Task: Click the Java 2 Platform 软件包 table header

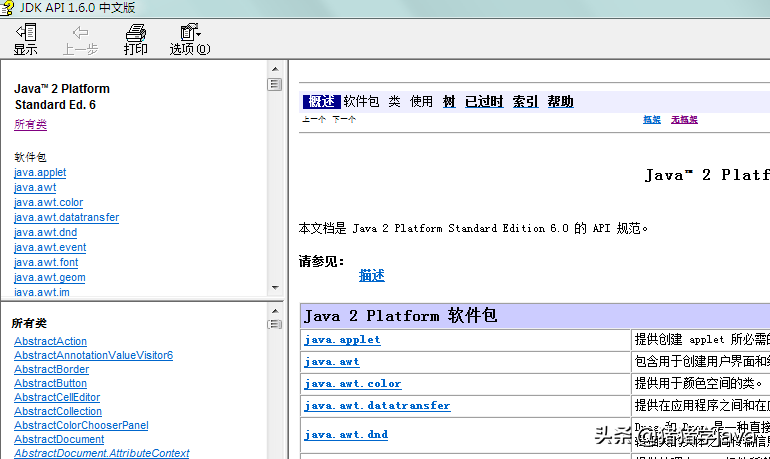Action: point(535,316)
